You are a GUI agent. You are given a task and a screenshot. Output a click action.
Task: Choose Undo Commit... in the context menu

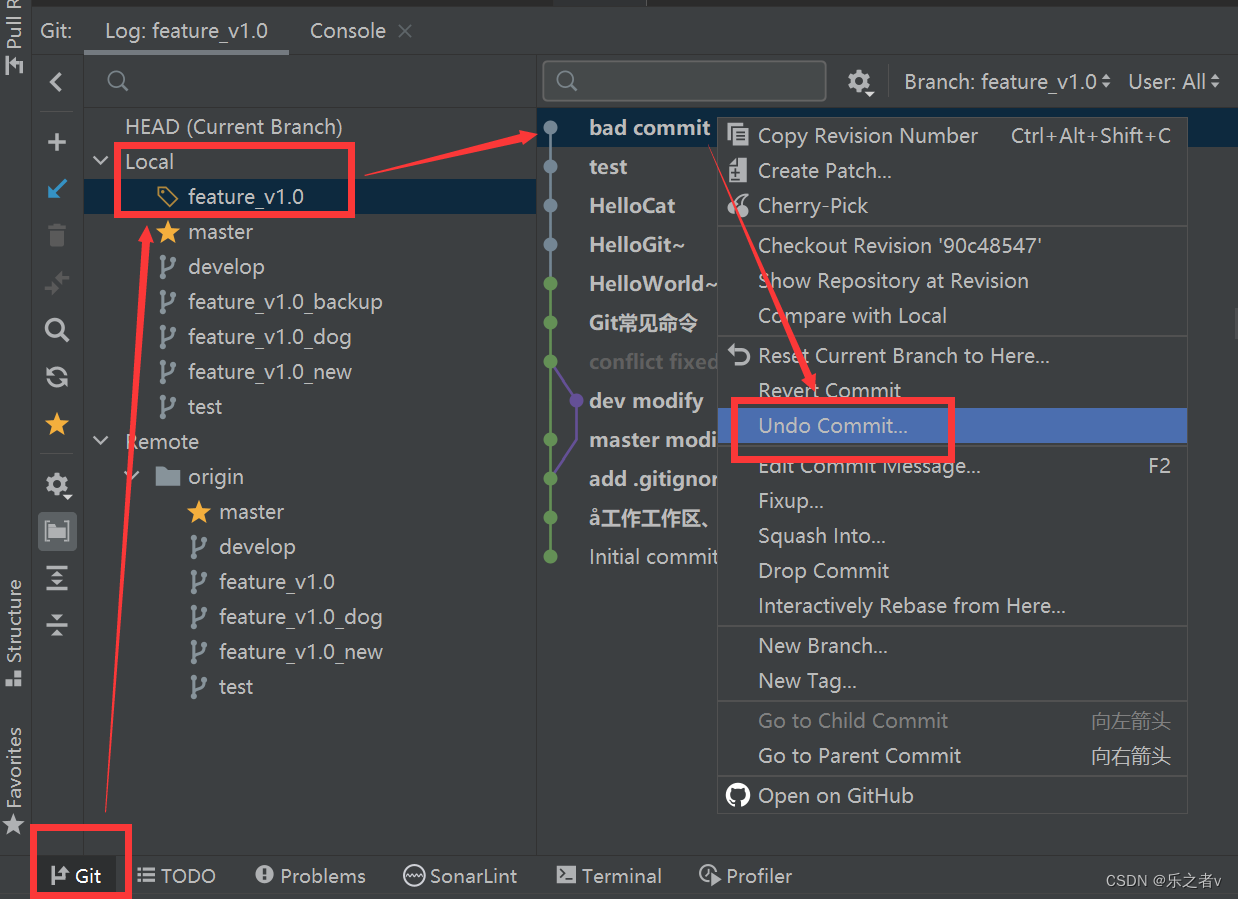952,426
